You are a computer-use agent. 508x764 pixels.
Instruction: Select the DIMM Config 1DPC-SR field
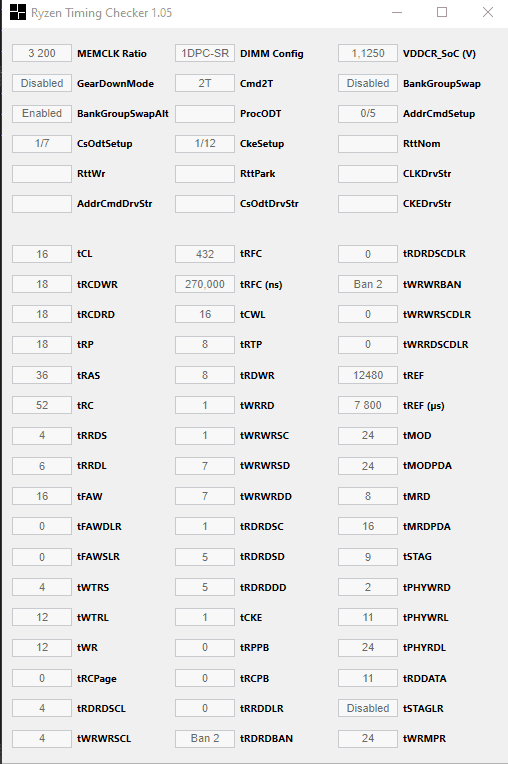tap(205, 53)
